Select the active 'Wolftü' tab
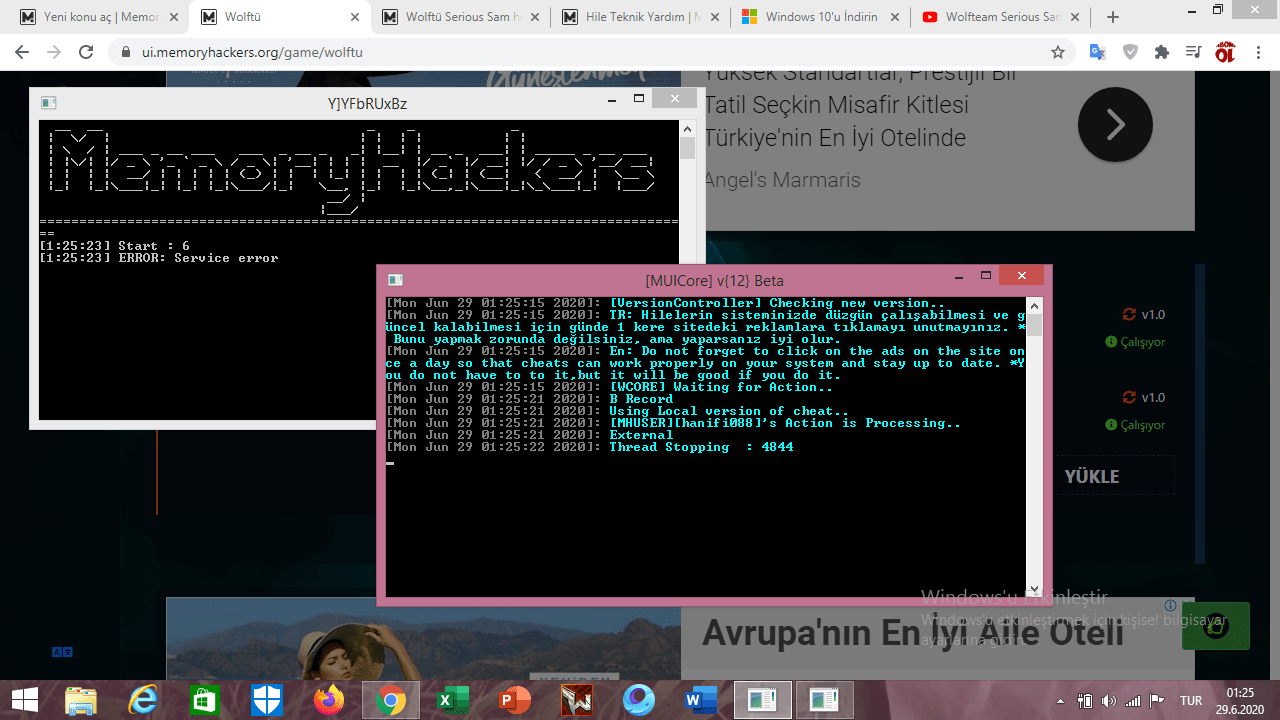The height and width of the screenshot is (720, 1280). [279, 17]
